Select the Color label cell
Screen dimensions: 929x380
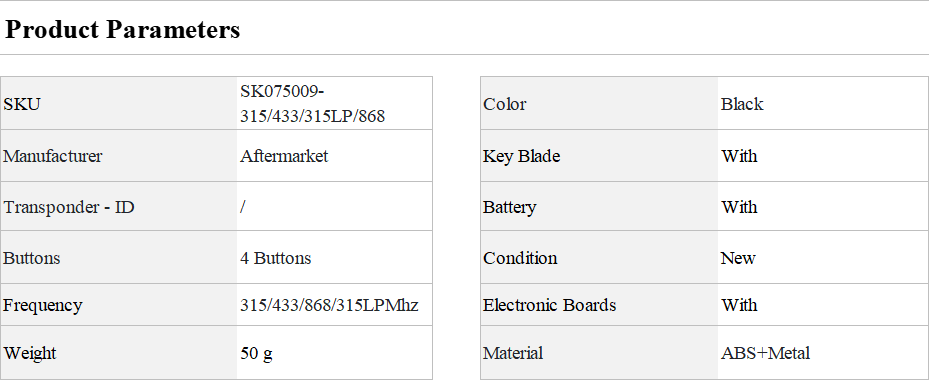pos(599,104)
